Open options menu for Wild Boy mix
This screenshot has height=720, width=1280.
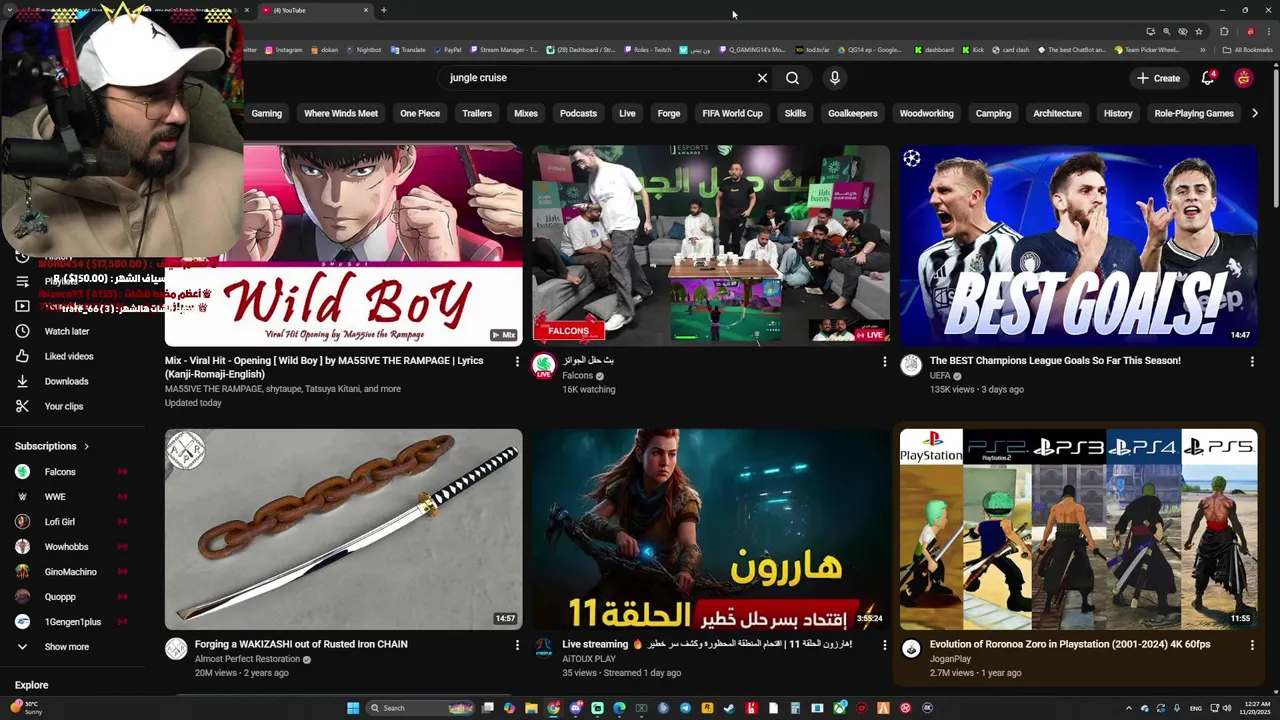pyautogui.click(x=517, y=361)
